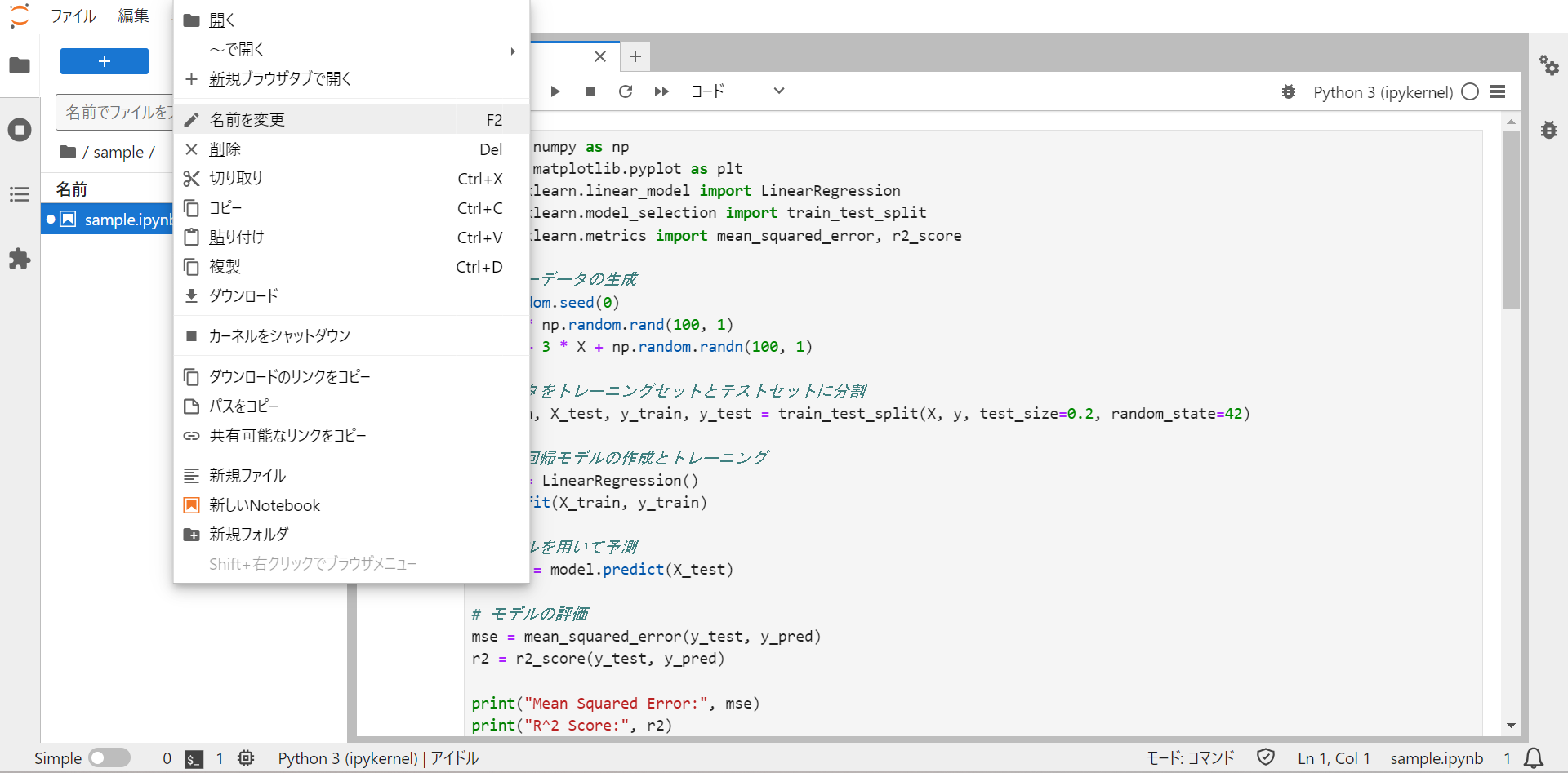Open the notebook hamburger menu
This screenshot has height=773, width=1568.
click(1499, 91)
